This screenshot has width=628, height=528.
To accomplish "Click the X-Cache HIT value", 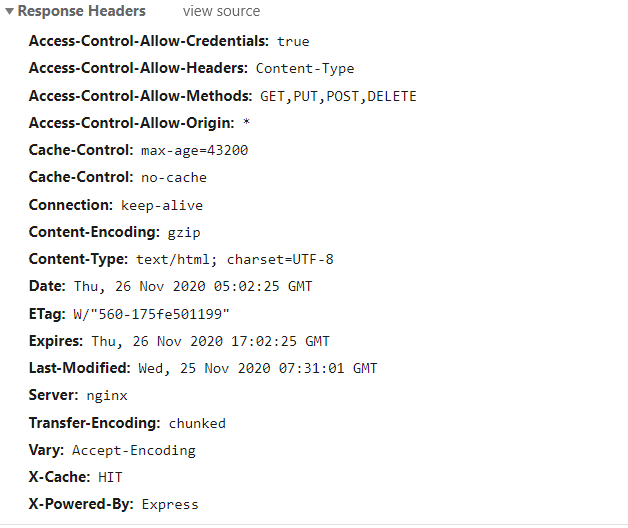I will (110, 477).
